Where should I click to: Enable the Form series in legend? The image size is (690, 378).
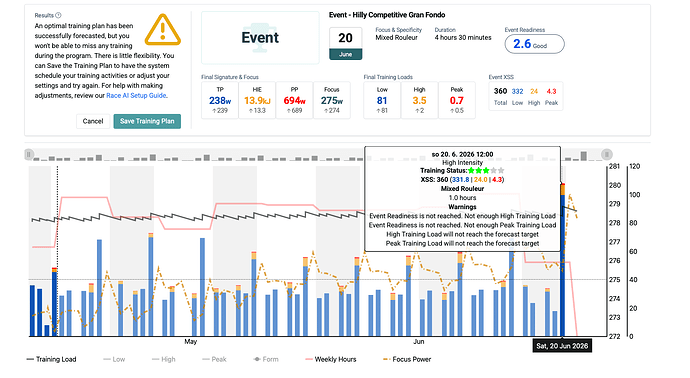(266, 359)
